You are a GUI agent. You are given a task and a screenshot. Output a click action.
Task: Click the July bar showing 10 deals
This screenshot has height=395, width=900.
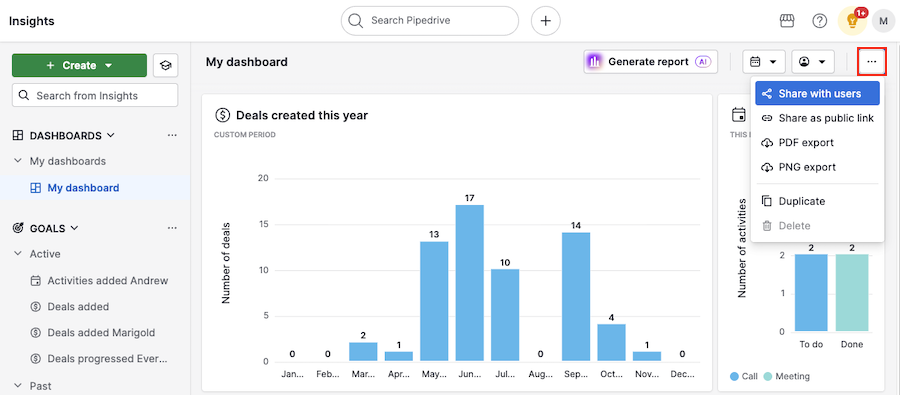point(505,315)
